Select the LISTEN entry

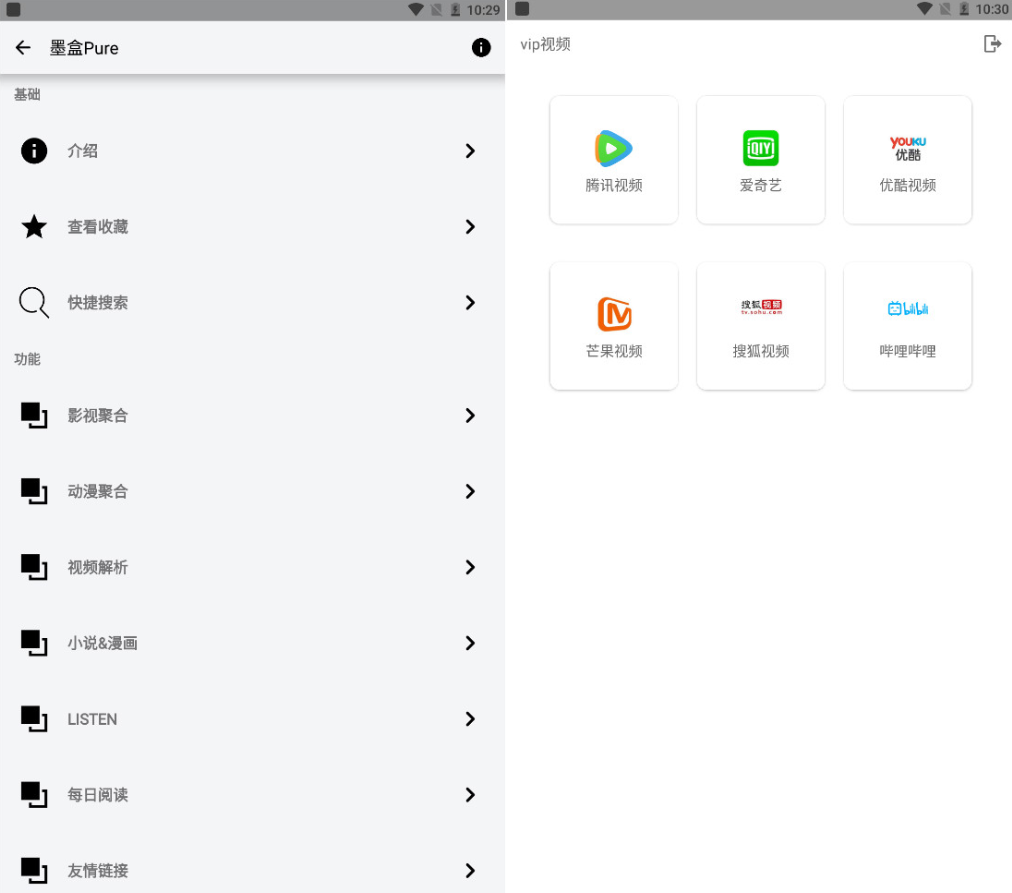tap(92, 719)
